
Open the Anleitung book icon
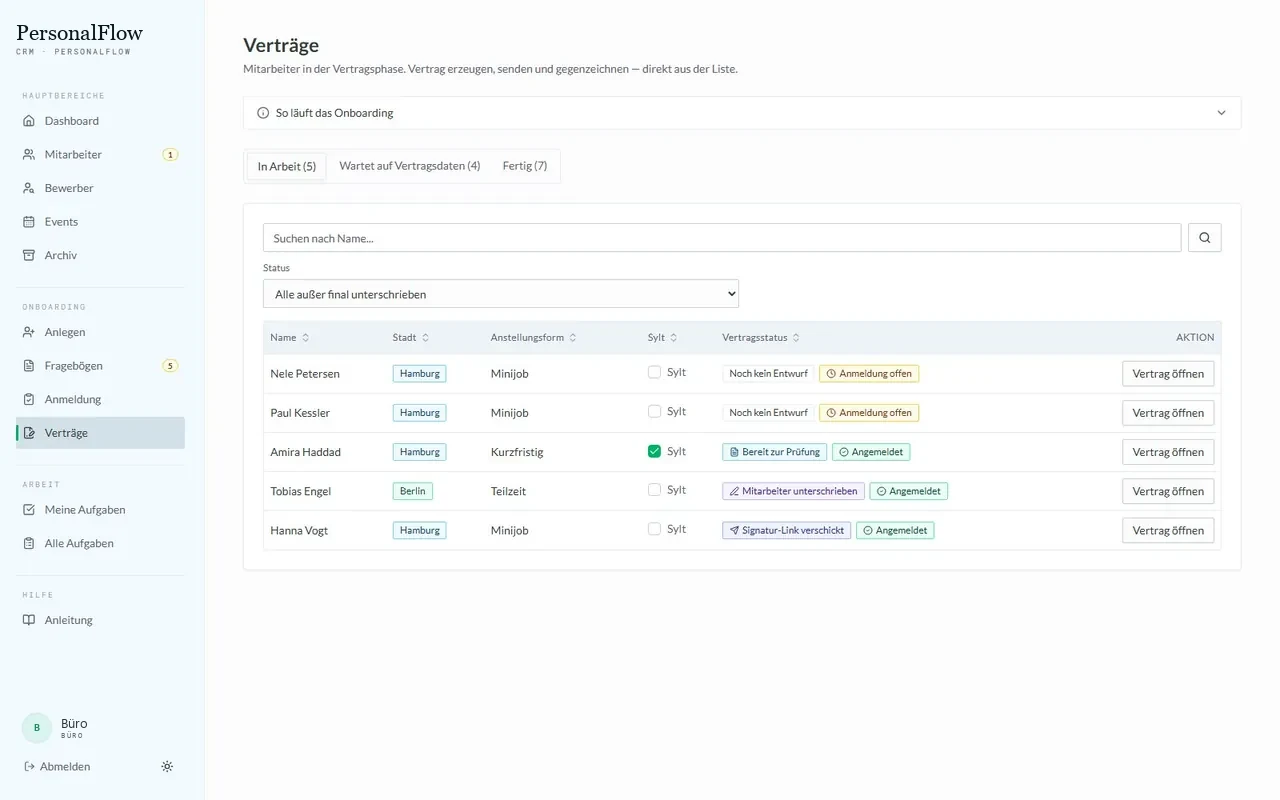click(x=29, y=620)
